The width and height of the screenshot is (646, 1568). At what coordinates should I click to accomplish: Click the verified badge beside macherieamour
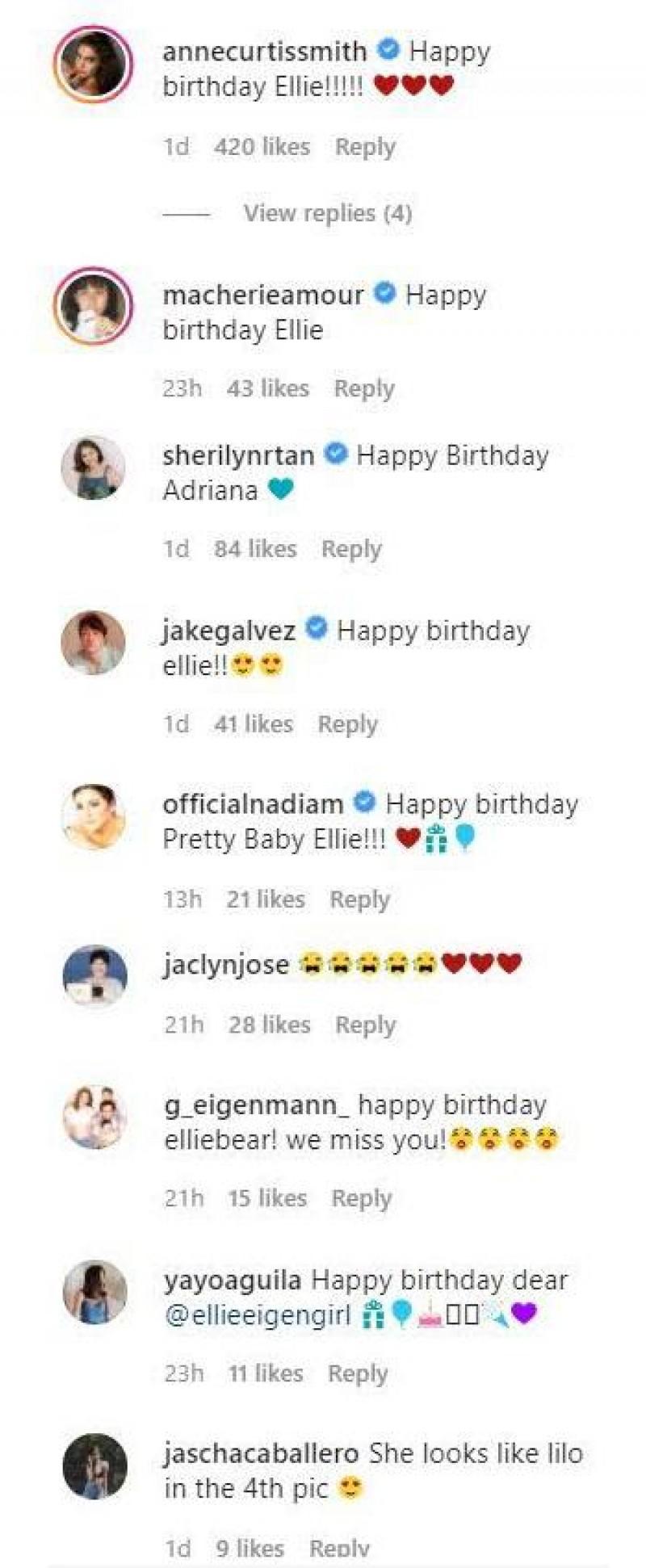coord(385,293)
